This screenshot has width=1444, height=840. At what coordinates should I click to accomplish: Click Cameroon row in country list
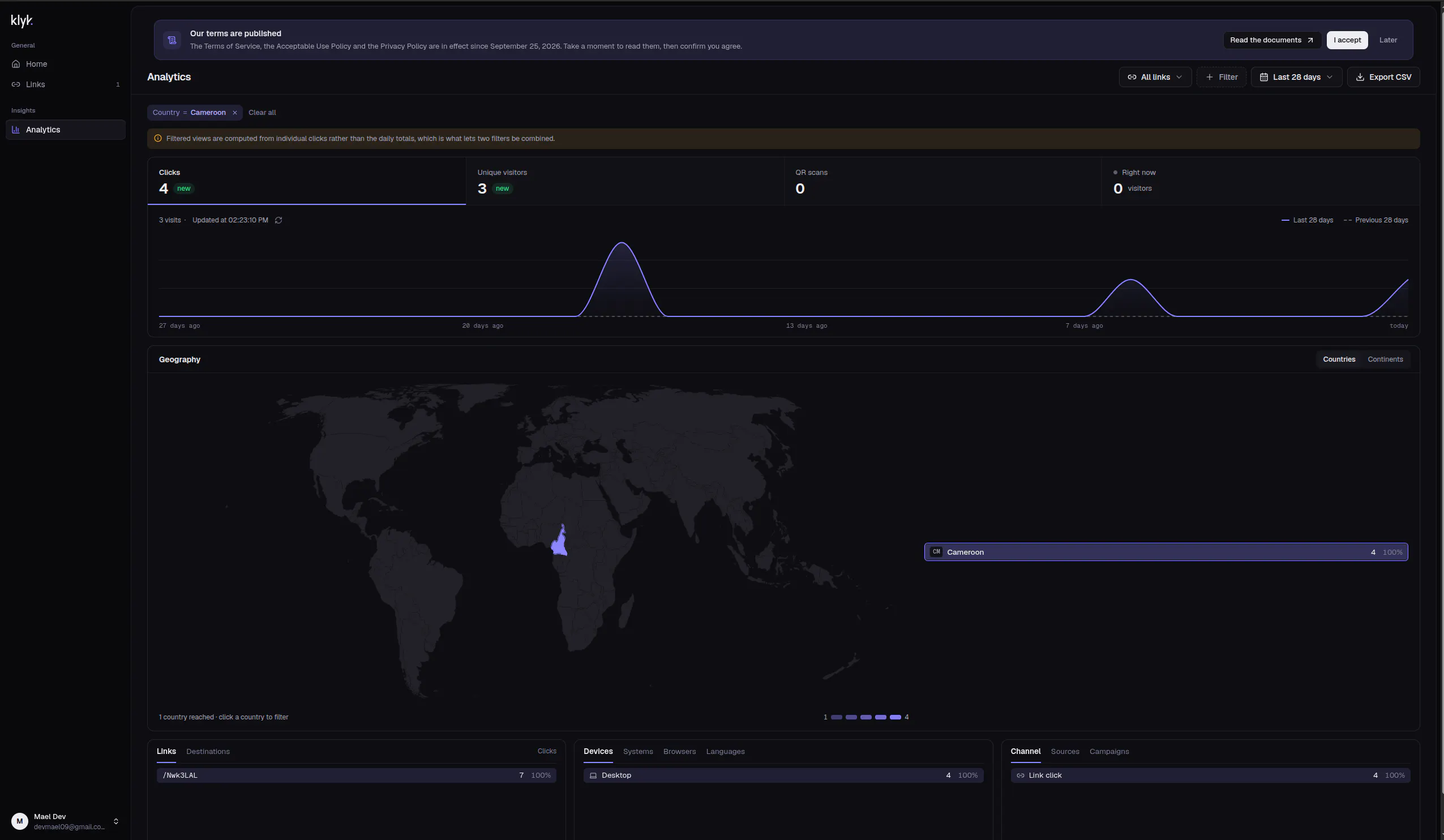pyautogui.click(x=1166, y=552)
